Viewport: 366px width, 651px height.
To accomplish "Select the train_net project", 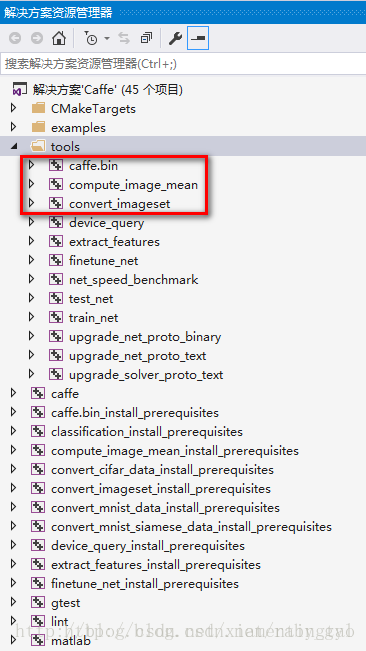I will click(93, 318).
